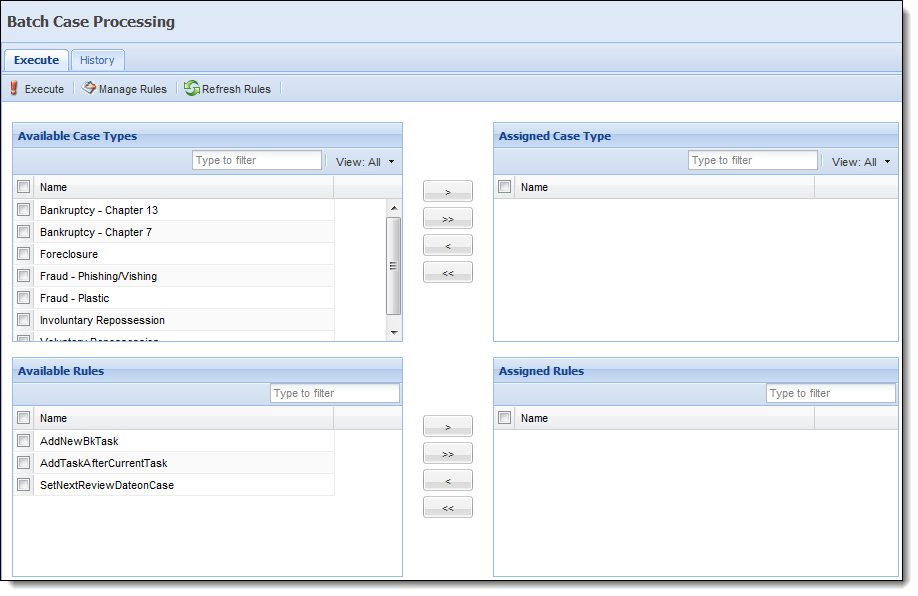Click the >> button between rules lists

tap(448, 453)
